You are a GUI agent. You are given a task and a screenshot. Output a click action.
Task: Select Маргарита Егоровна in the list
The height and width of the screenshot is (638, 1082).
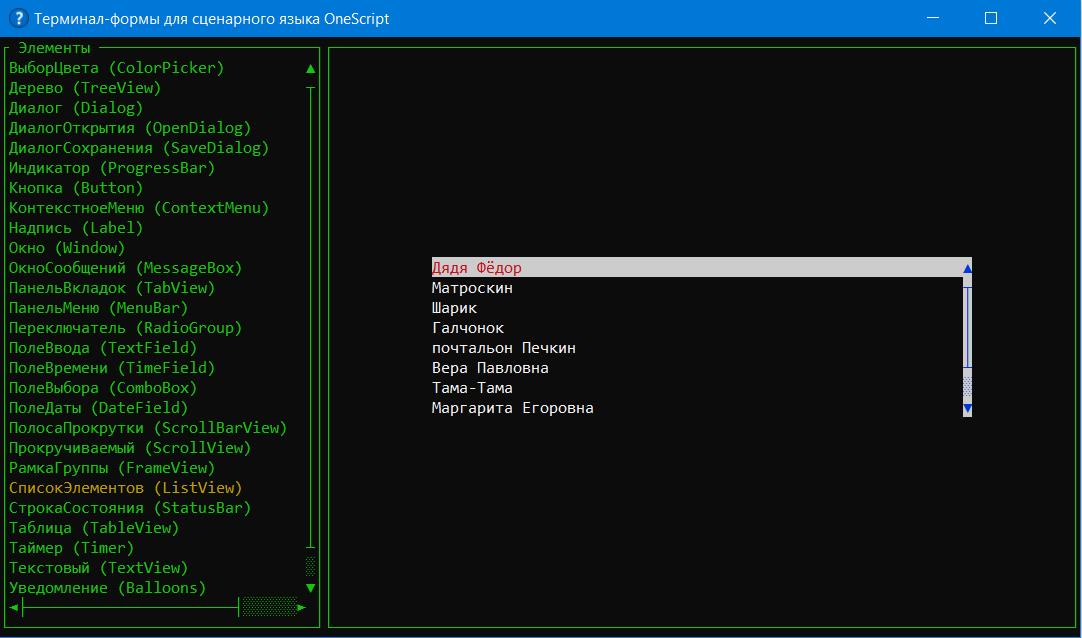512,408
